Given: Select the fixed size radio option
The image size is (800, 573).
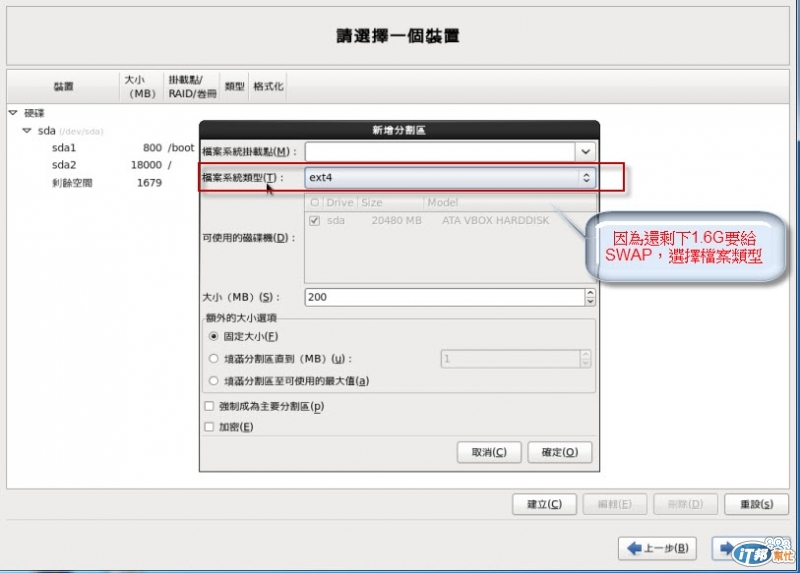Looking at the screenshot, I should (214, 336).
